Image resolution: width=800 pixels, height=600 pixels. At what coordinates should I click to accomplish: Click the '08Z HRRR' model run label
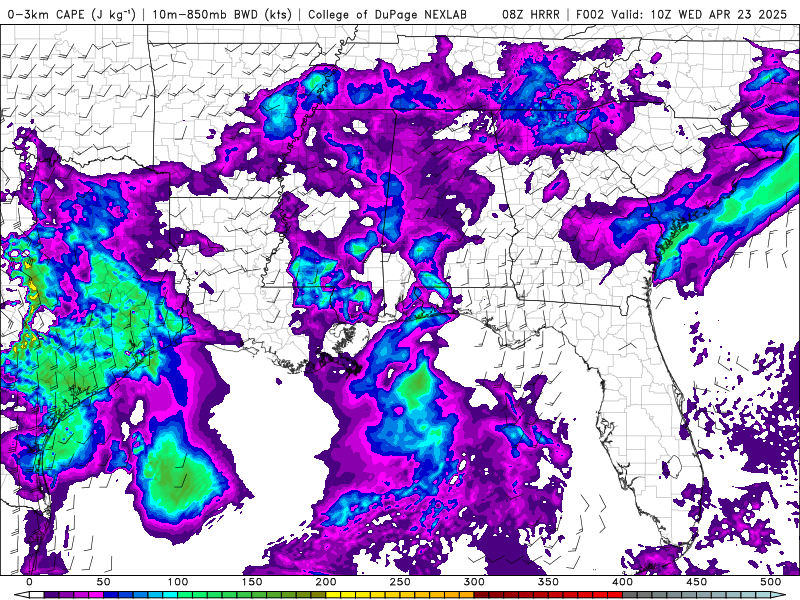[x=531, y=14]
